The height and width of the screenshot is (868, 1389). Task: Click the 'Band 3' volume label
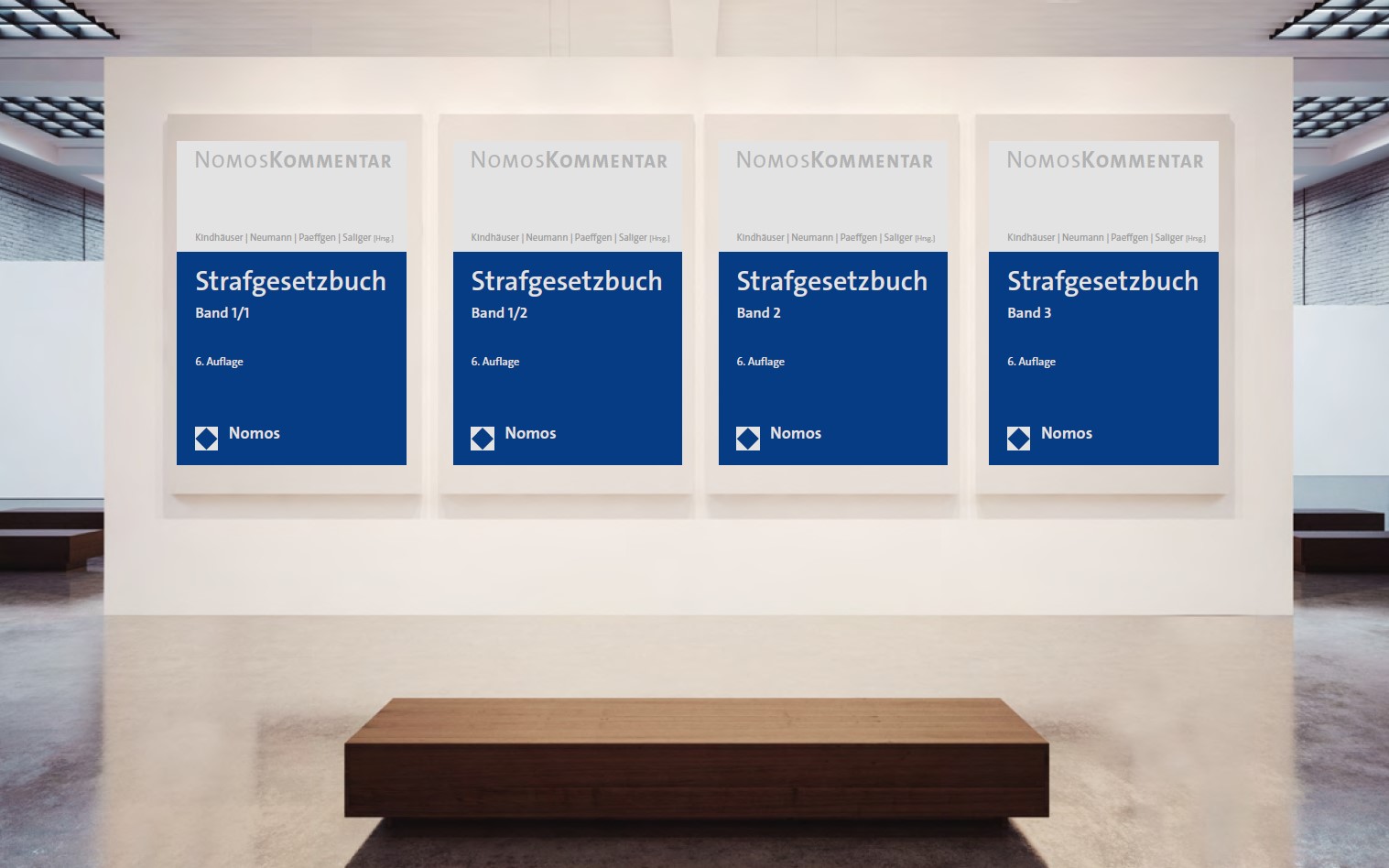[x=1029, y=313]
